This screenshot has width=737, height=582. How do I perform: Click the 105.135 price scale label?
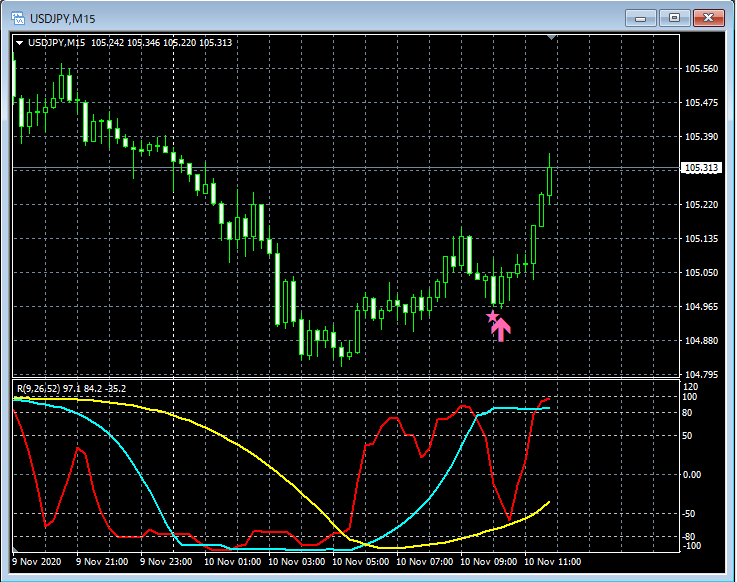click(701, 238)
